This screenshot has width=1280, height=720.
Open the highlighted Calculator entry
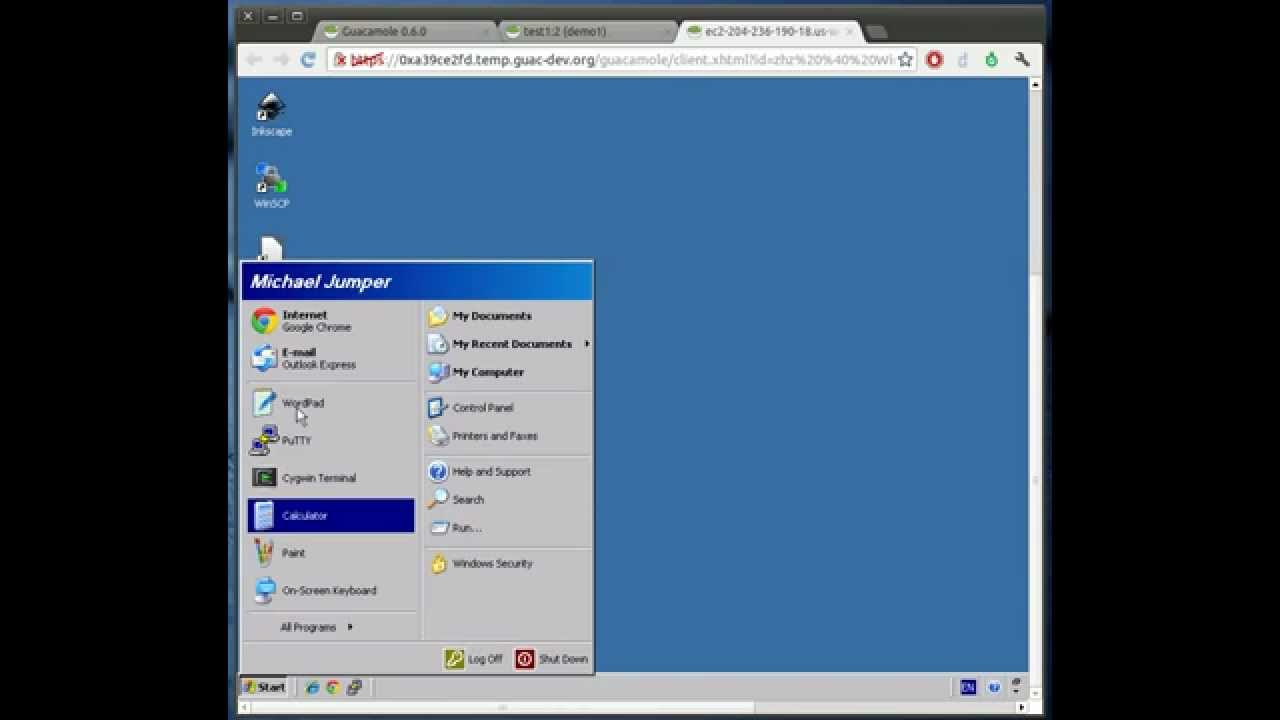pos(331,515)
